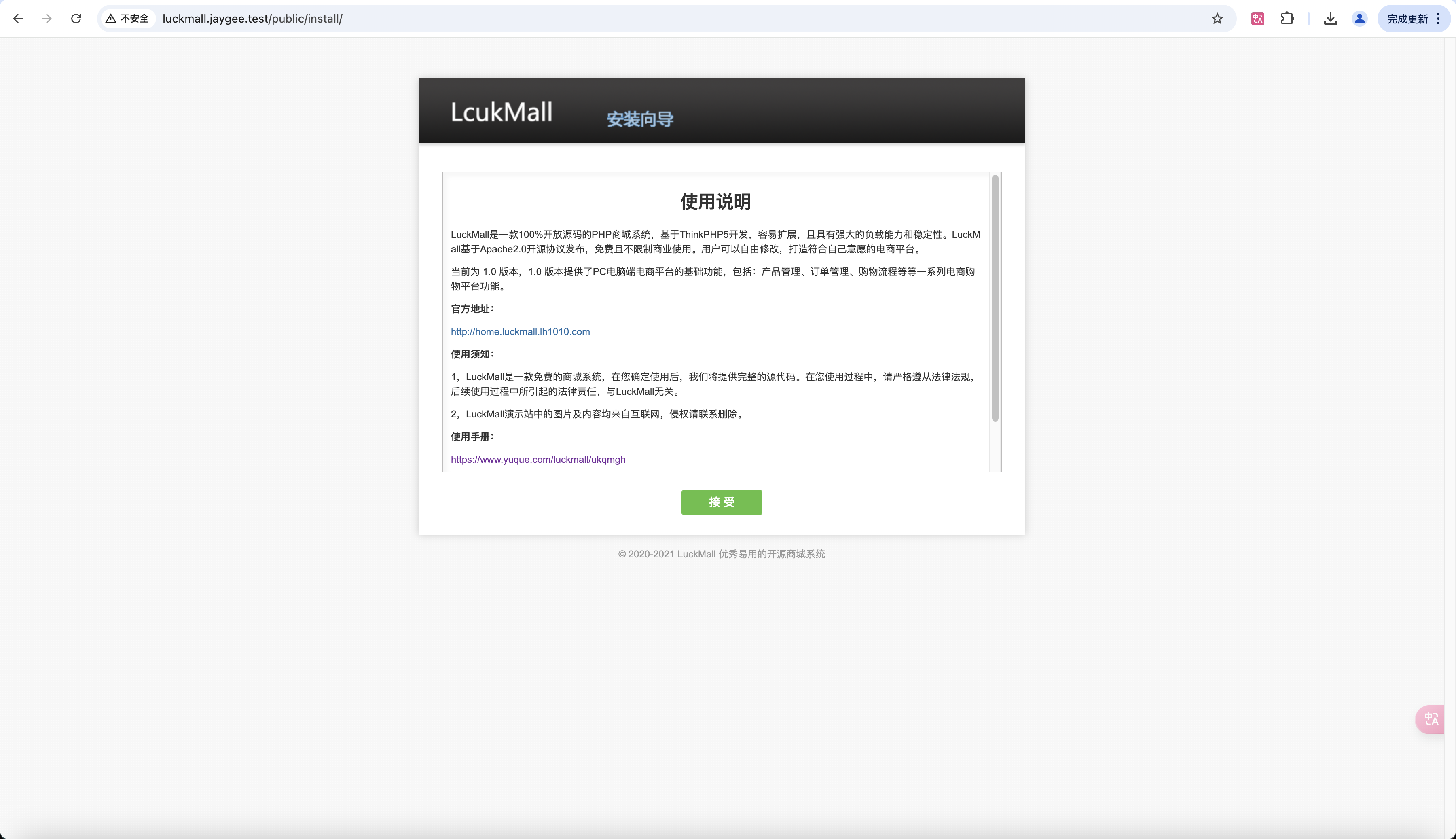Open the three-dot browser menu
Screen dimensions: 1456x839
tap(1439, 19)
